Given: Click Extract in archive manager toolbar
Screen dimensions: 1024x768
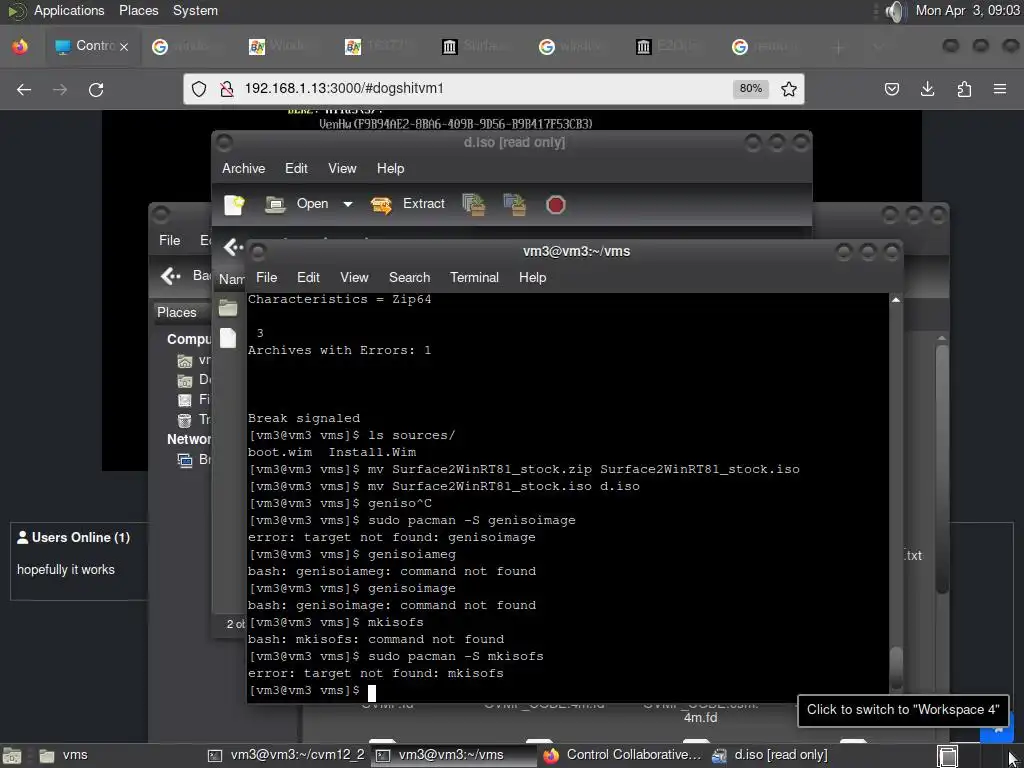Looking at the screenshot, I should (x=408, y=204).
